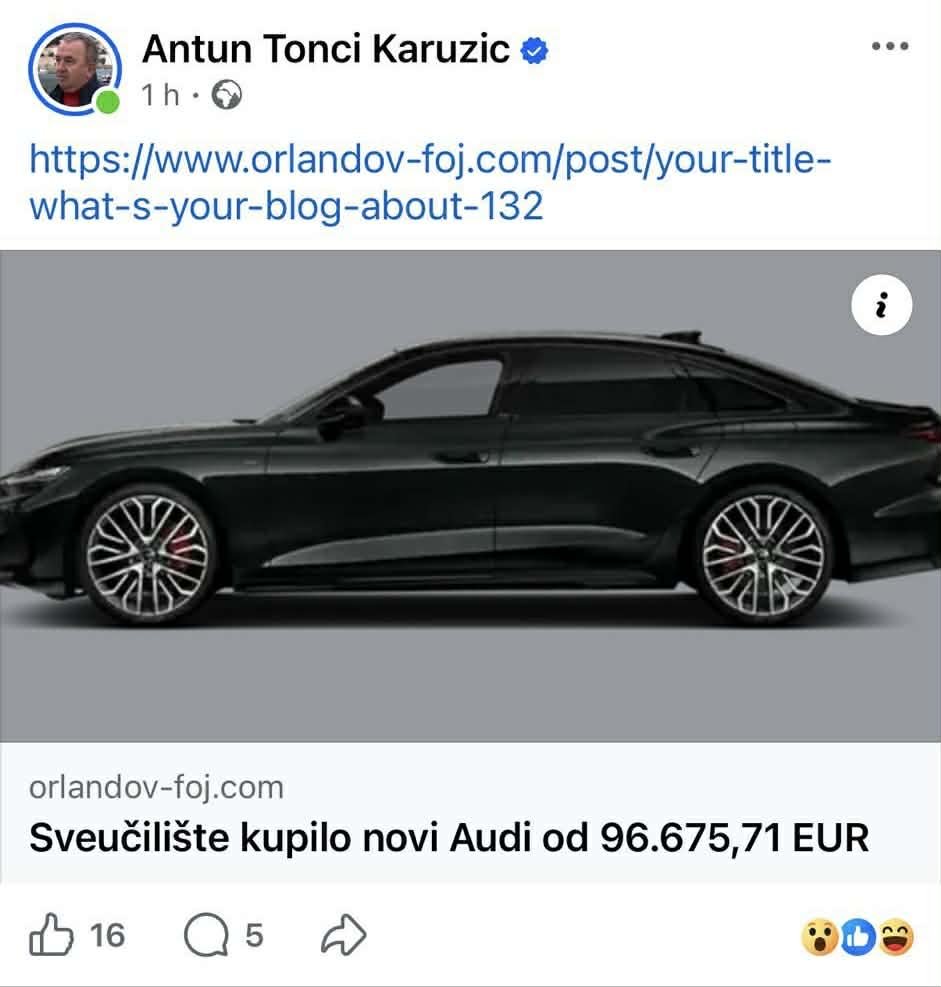This screenshot has width=941, height=987.
Task: Click the Haha reaction emoji
Action: pos(896,937)
